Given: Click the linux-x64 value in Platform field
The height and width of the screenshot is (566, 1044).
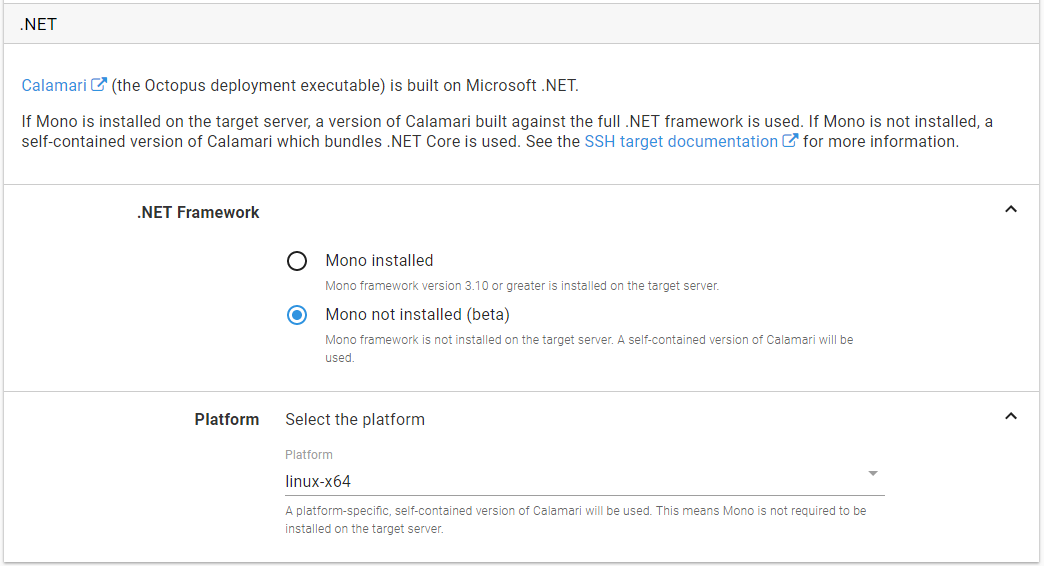Looking at the screenshot, I should coord(319,481).
